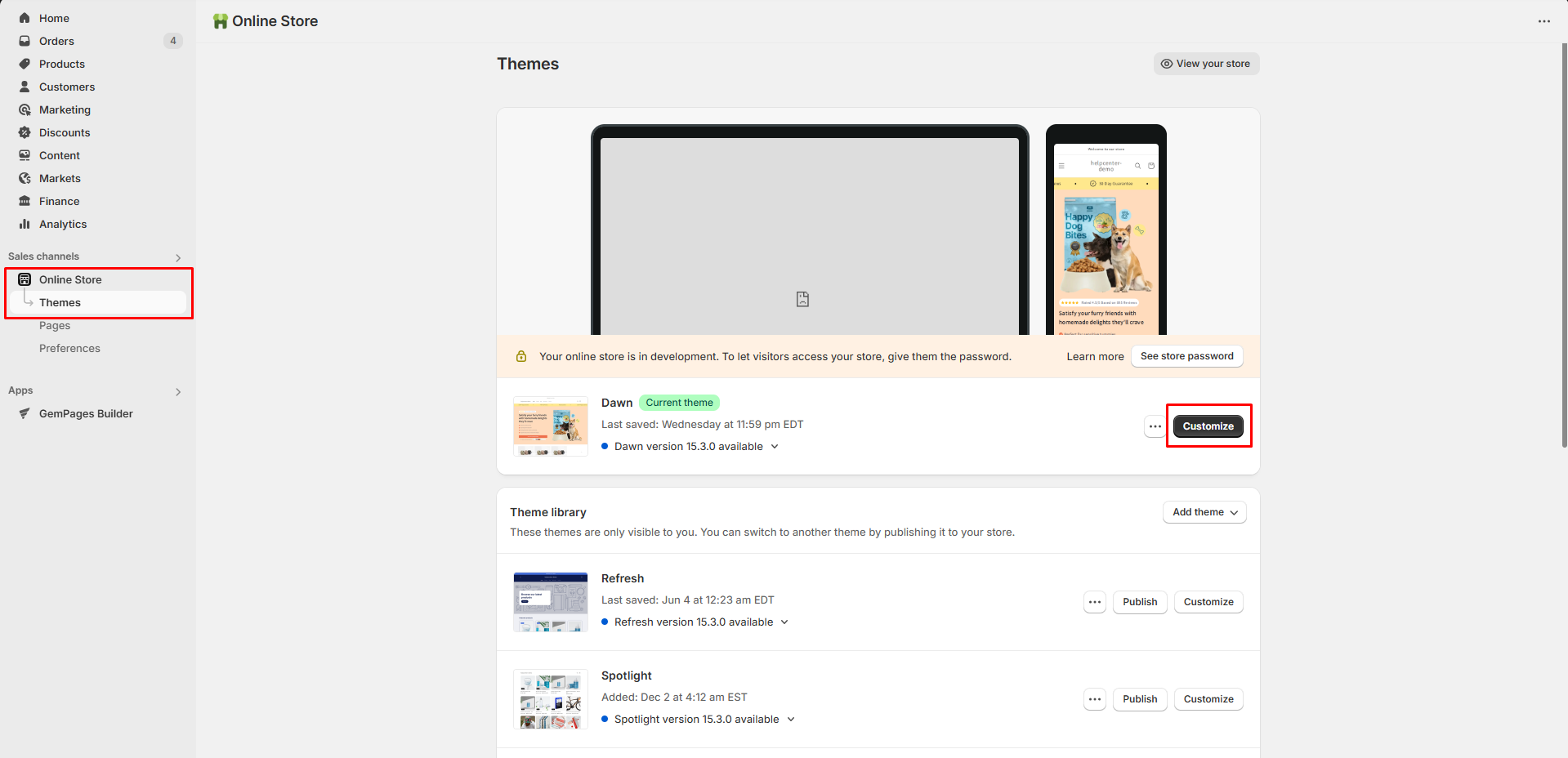This screenshot has width=1568, height=758.
Task: Collapse the Sales channels section
Action: [x=178, y=257]
